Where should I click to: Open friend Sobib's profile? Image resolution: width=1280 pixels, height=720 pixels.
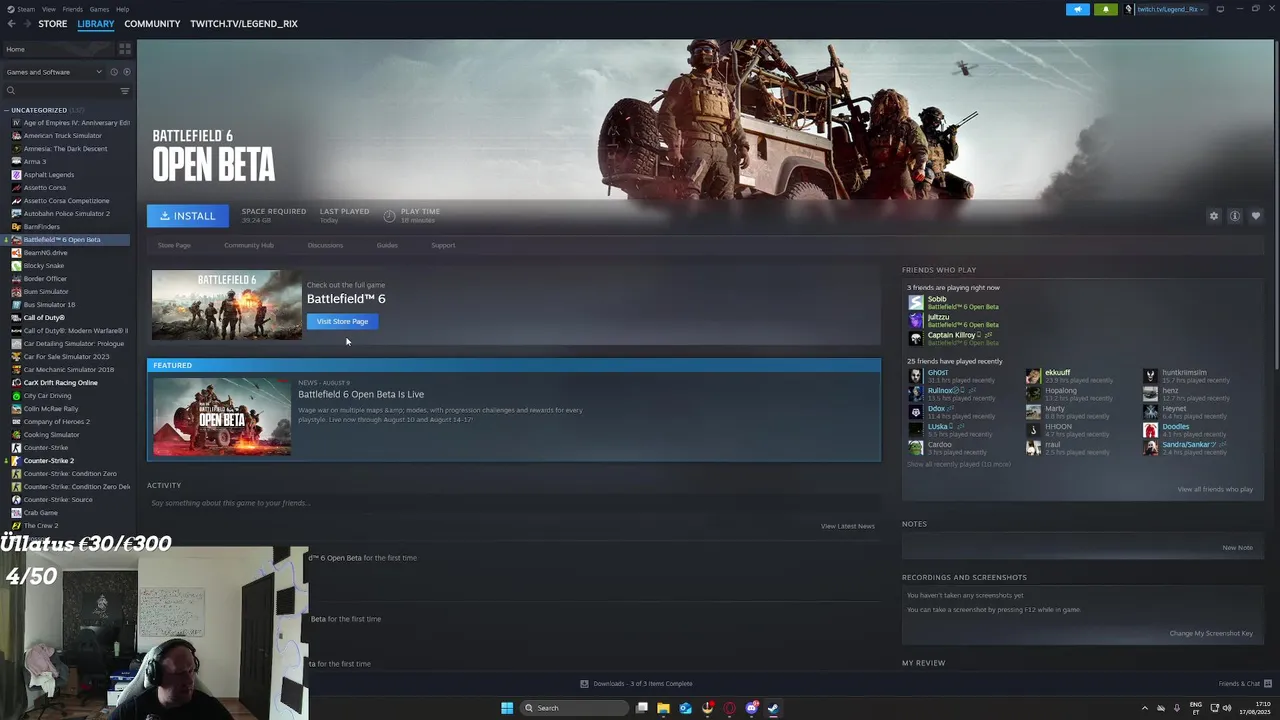click(x=937, y=299)
